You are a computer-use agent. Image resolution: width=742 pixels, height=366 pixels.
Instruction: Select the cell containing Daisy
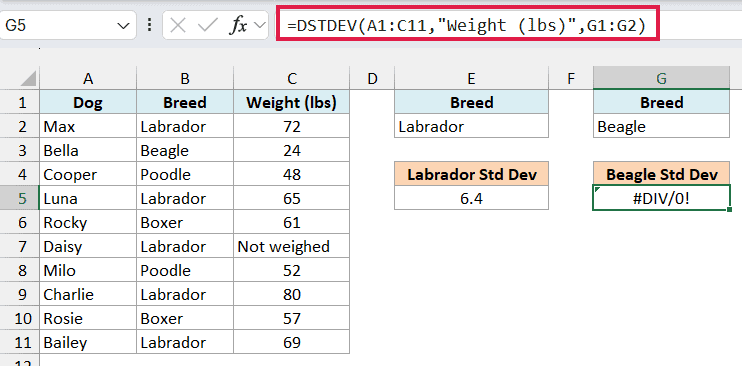[x=88, y=246]
